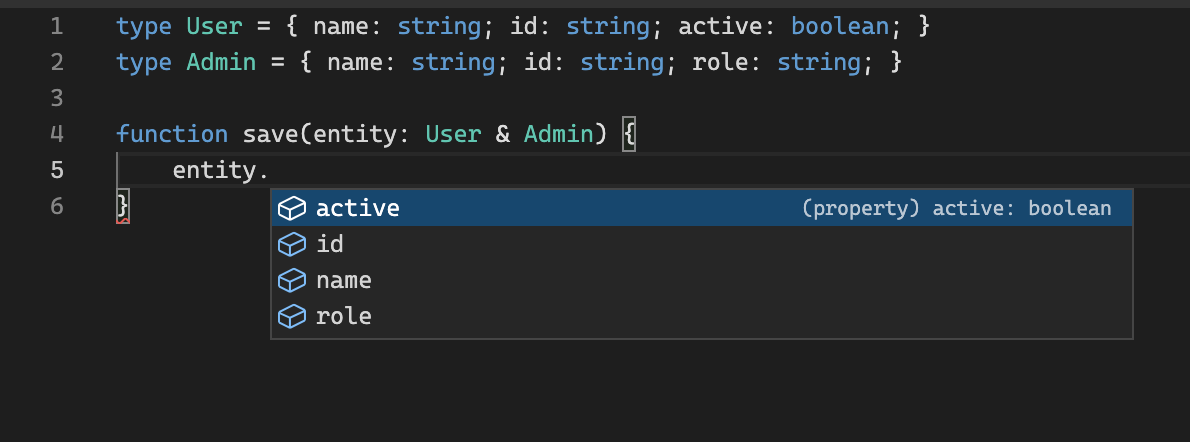Click 'User' in the save parameter type
This screenshot has width=1190, height=442.
click(x=453, y=134)
